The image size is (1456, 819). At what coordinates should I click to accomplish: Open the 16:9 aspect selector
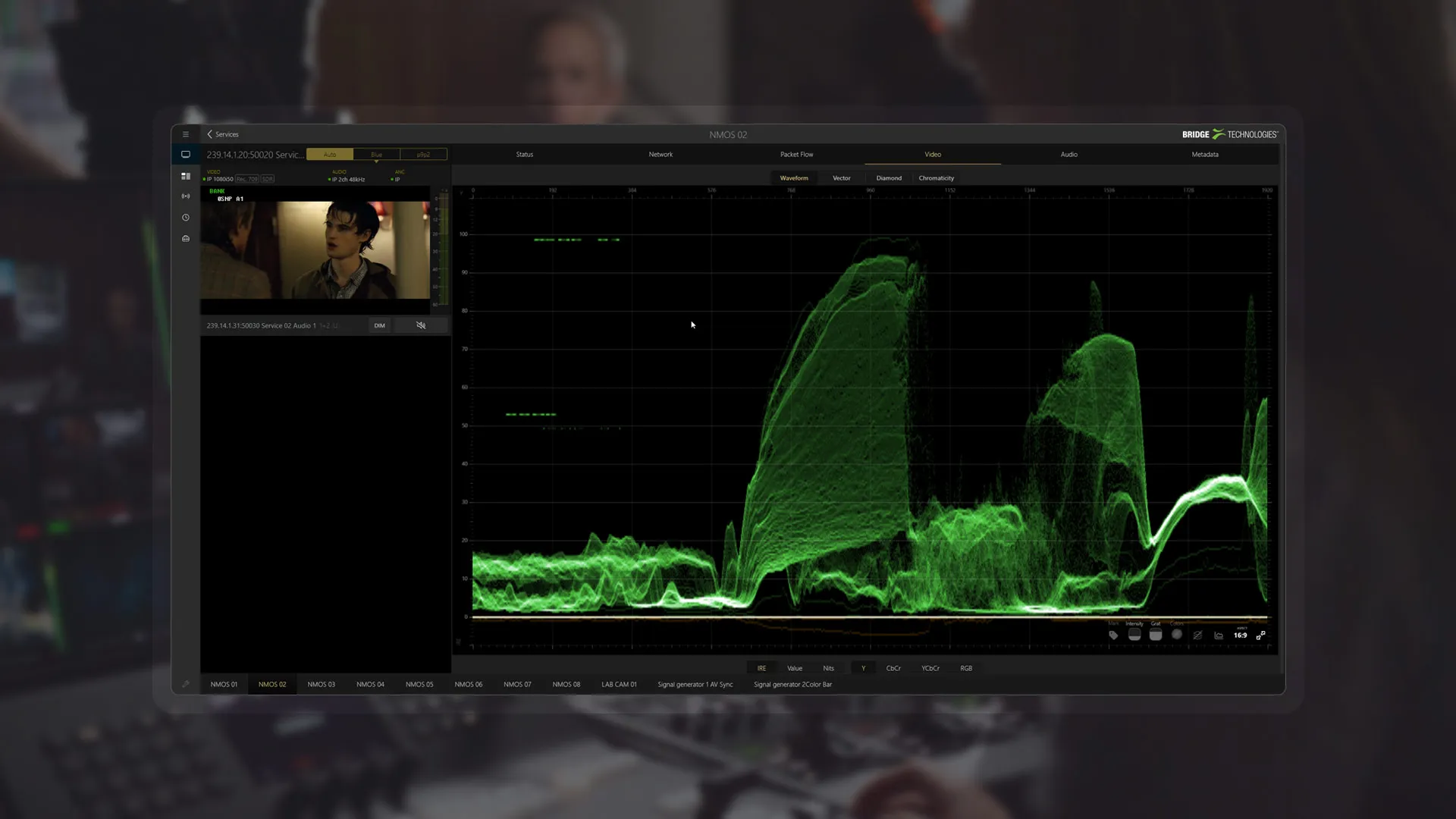1240,635
